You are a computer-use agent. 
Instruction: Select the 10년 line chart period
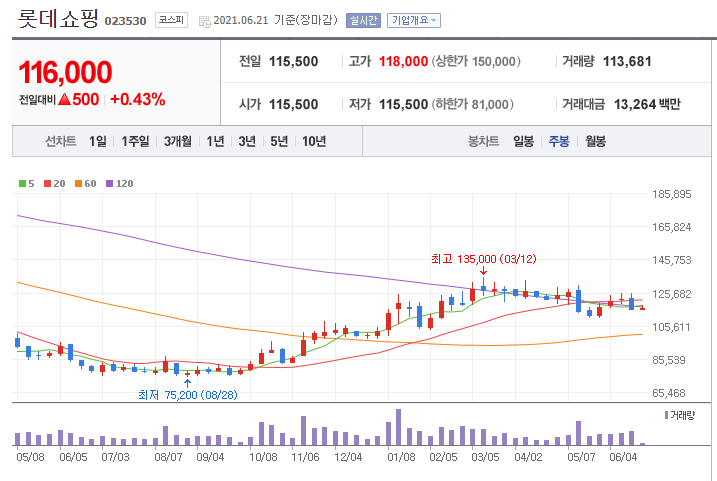click(x=314, y=141)
